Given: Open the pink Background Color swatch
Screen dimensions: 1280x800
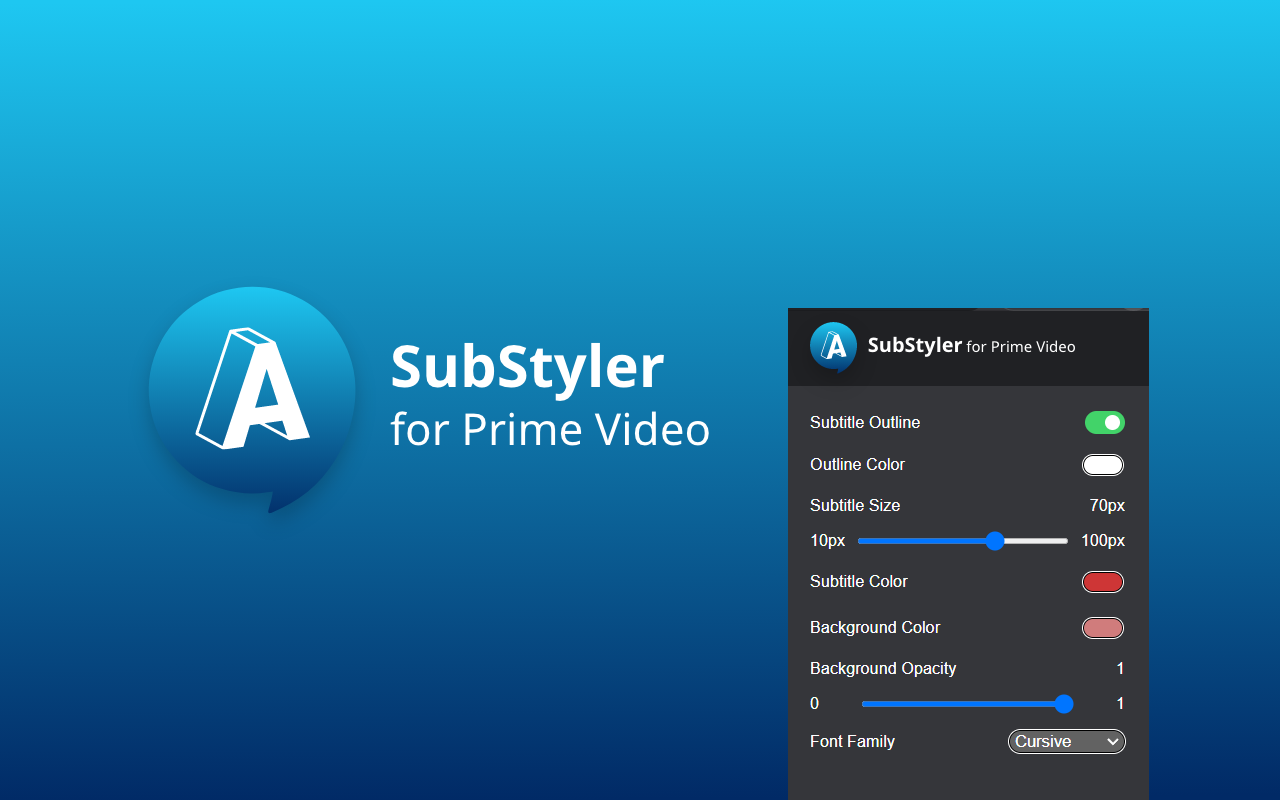Looking at the screenshot, I should [x=1102, y=628].
